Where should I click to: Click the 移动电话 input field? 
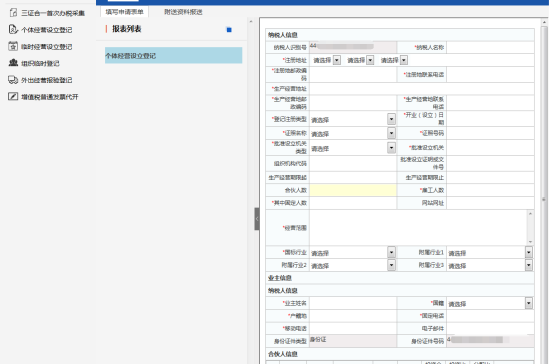pos(353,329)
